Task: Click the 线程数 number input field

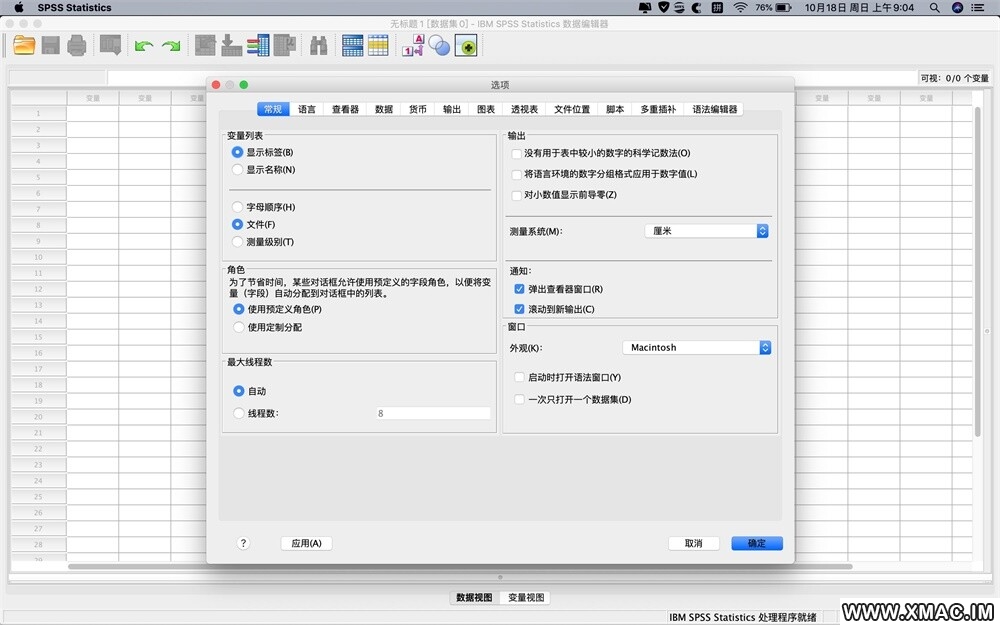Action: (x=433, y=413)
